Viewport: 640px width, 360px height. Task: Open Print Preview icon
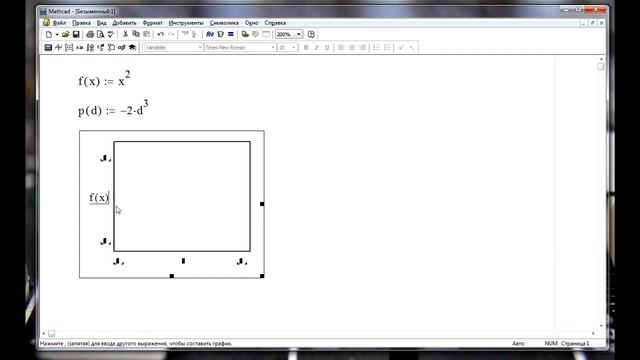(100, 34)
